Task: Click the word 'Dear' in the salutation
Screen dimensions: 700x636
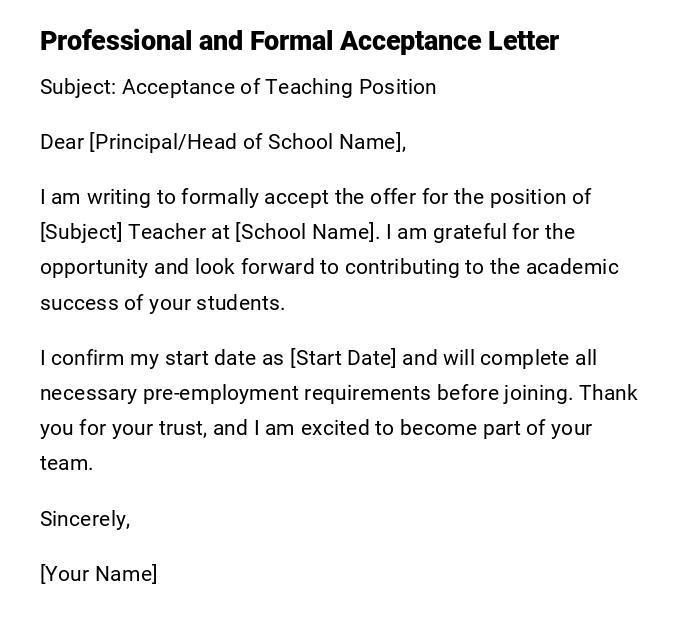Action: (62, 142)
